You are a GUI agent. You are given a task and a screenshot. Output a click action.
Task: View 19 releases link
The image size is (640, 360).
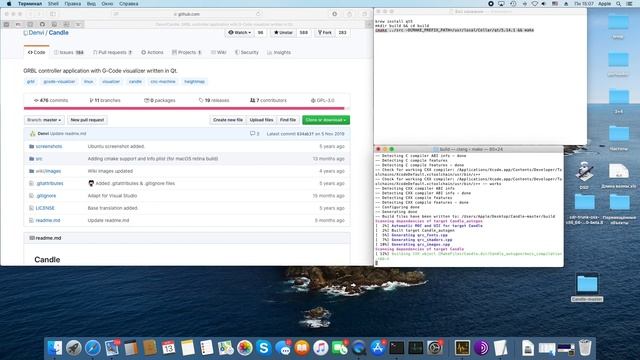coord(214,100)
